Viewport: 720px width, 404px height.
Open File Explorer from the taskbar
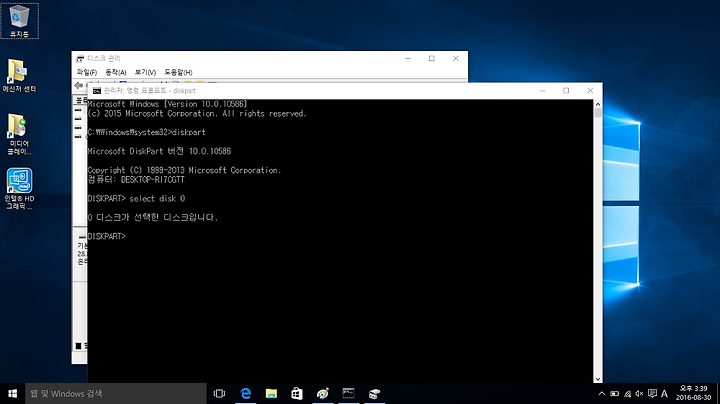pos(271,393)
